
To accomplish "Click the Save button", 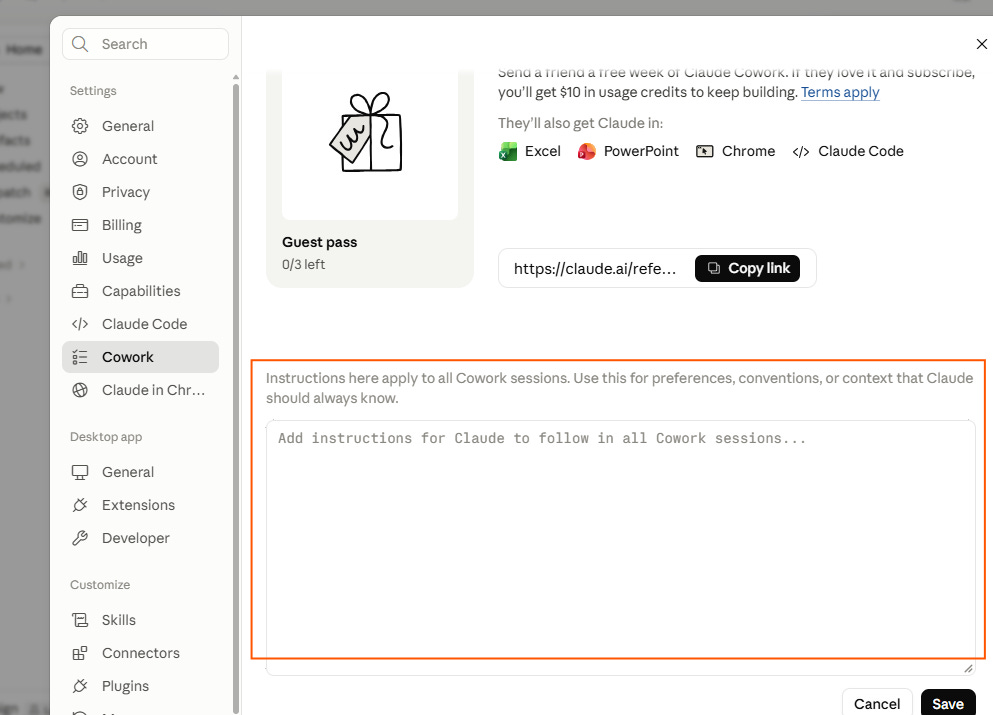I will click(947, 703).
